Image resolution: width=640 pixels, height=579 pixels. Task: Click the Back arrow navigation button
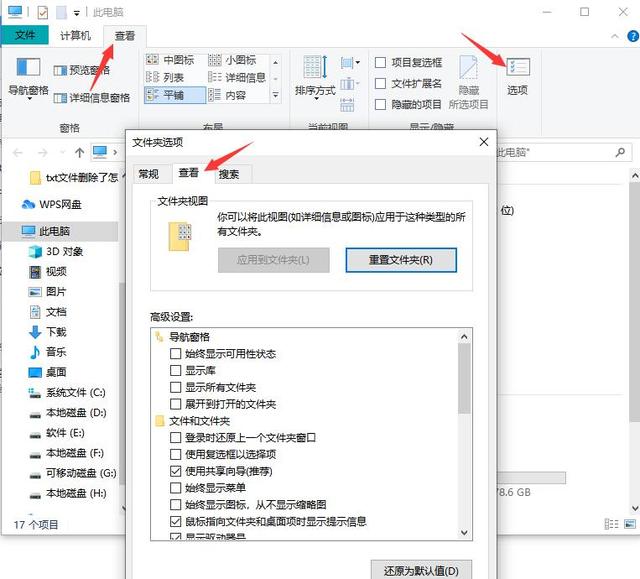coord(18,153)
